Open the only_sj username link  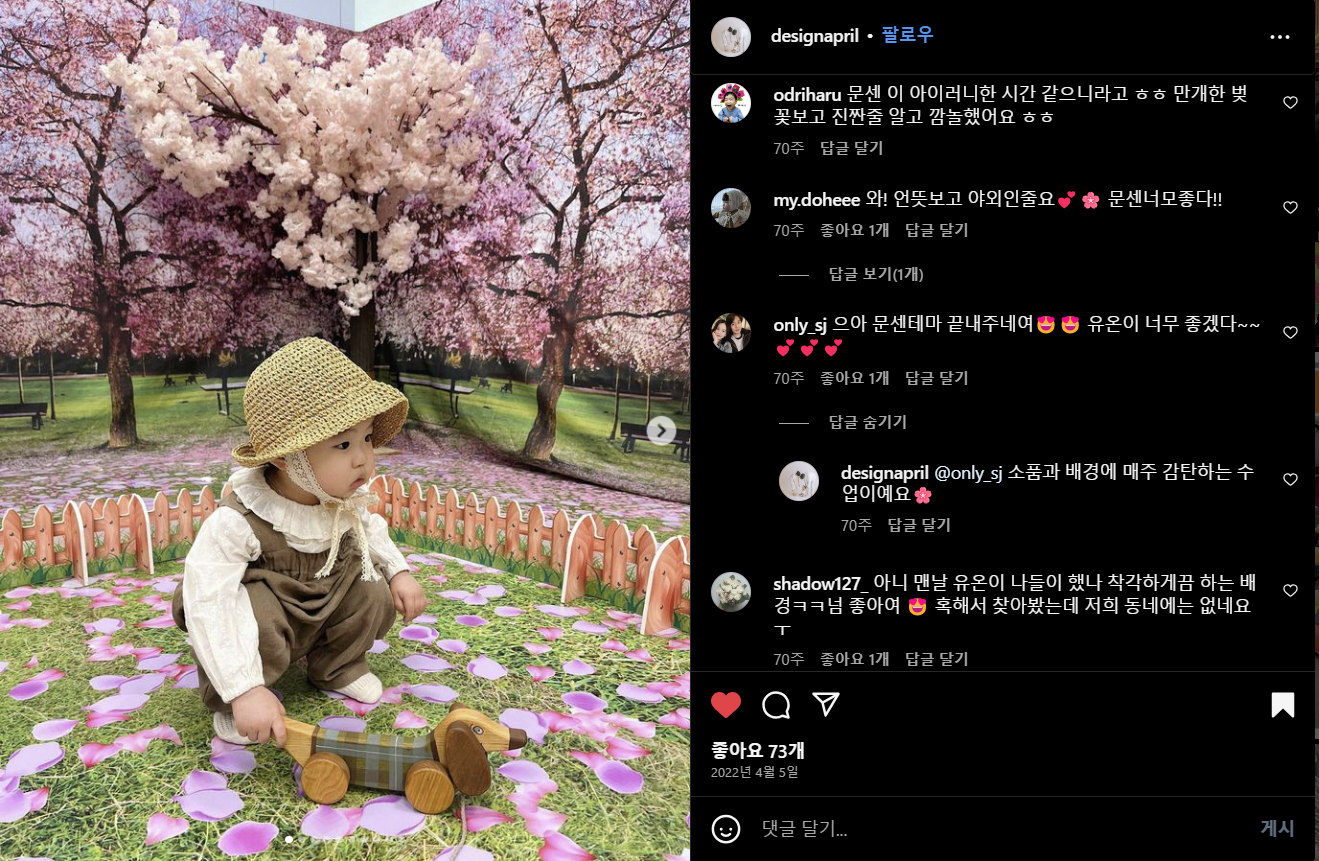[800, 325]
